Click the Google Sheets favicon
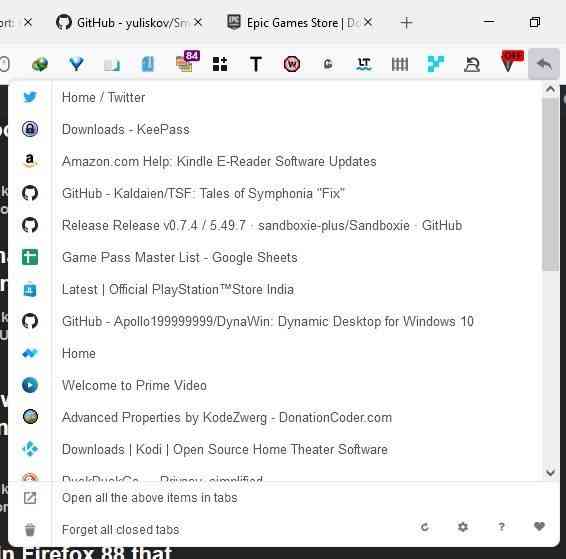 30,257
